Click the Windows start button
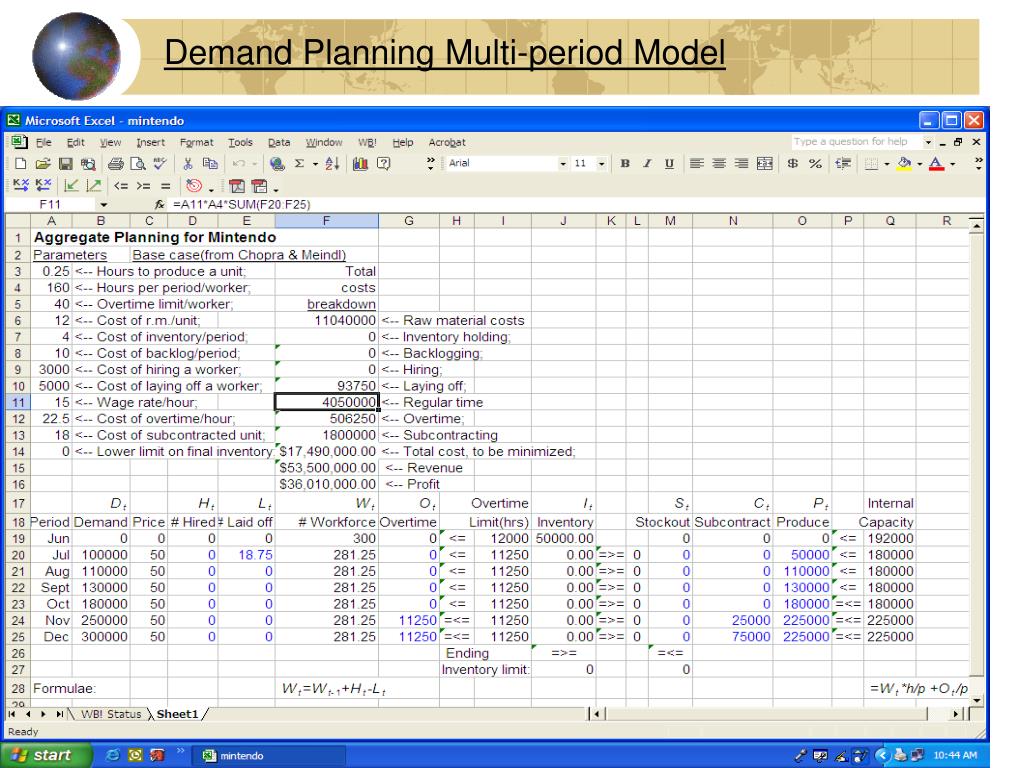The image size is (1024, 768). [x=46, y=755]
